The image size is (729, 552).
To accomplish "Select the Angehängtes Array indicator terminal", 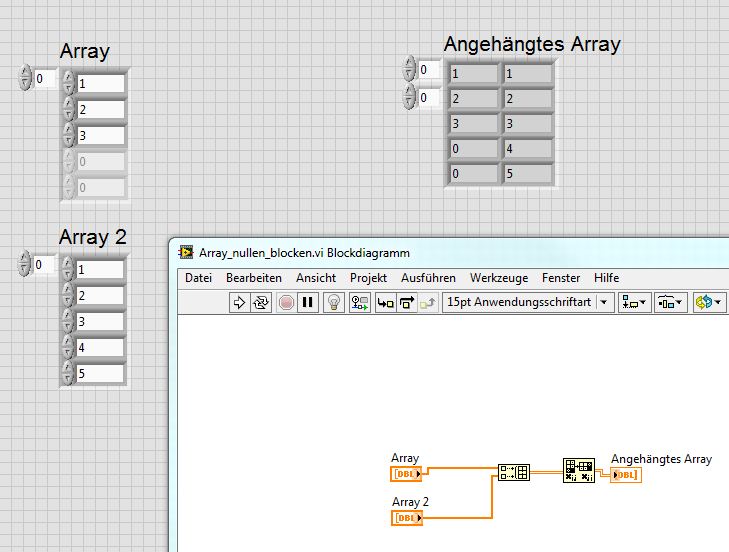I will (x=626, y=475).
